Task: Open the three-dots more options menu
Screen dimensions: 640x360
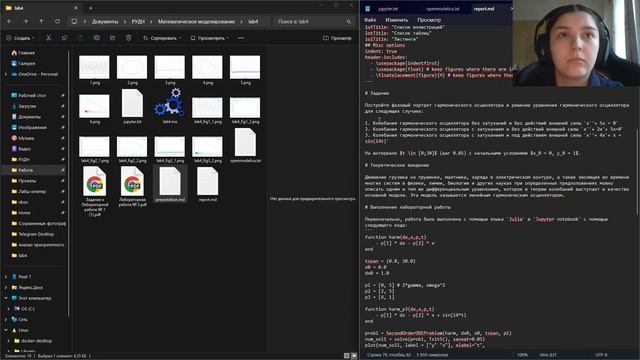Action: tap(241, 38)
